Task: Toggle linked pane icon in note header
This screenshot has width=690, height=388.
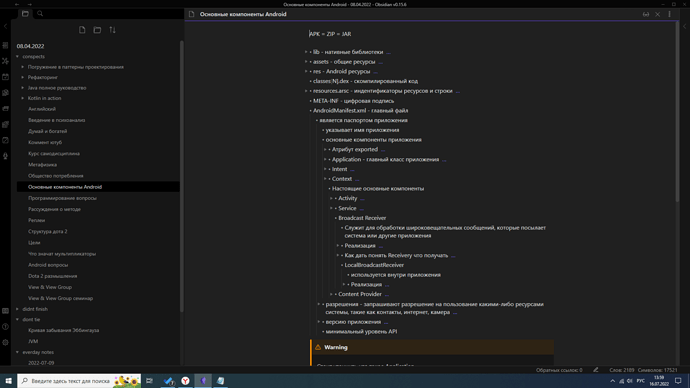Action: click(646, 14)
